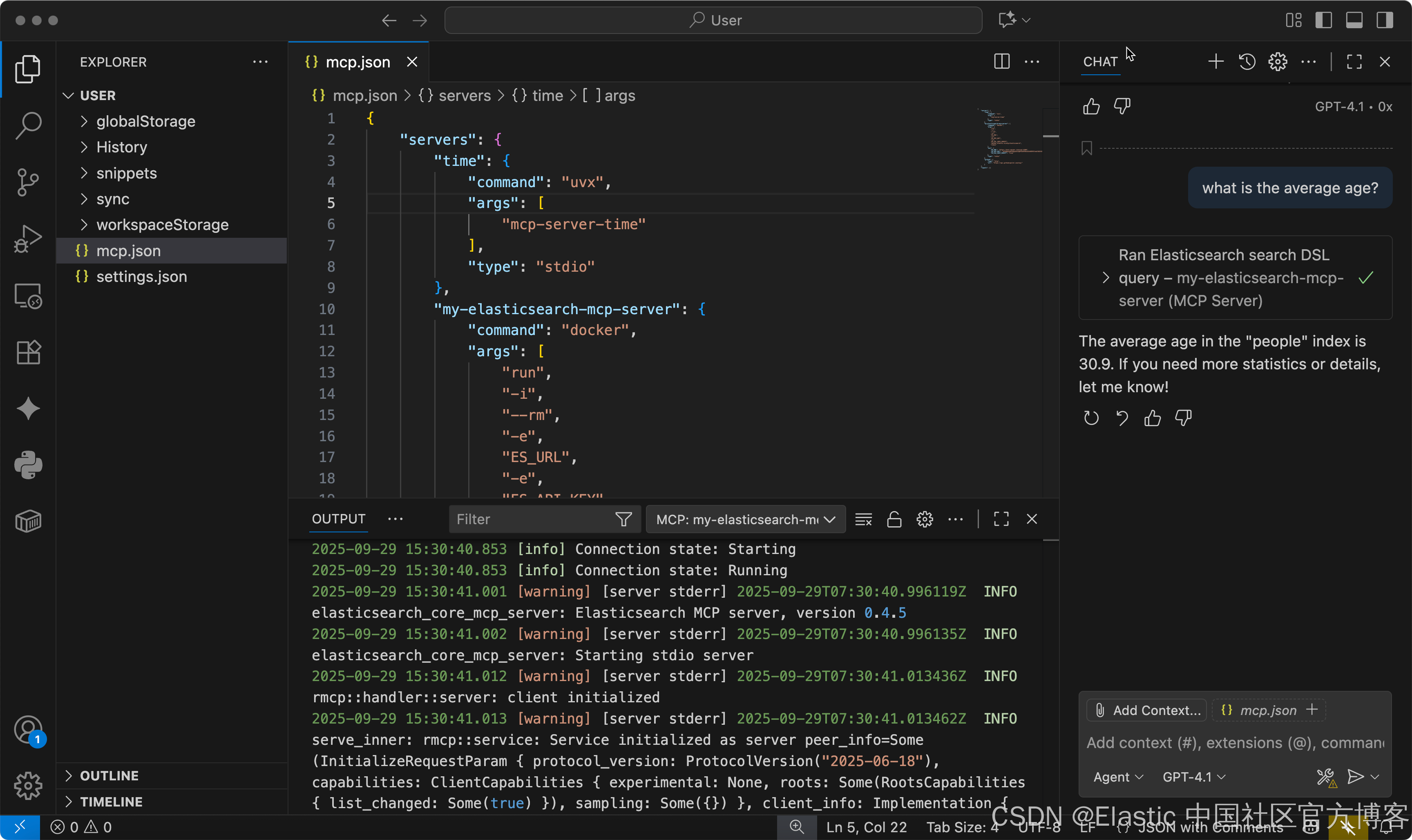Click Add Context button in chat
The image size is (1412, 840).
coord(1147,710)
